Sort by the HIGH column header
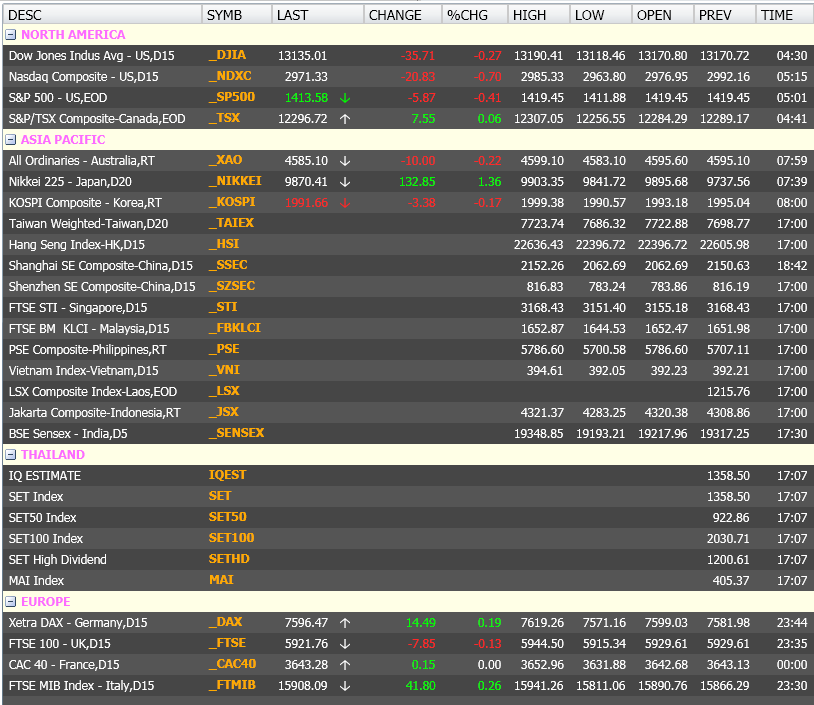Viewport: 814px width, 705px height. tap(539, 15)
